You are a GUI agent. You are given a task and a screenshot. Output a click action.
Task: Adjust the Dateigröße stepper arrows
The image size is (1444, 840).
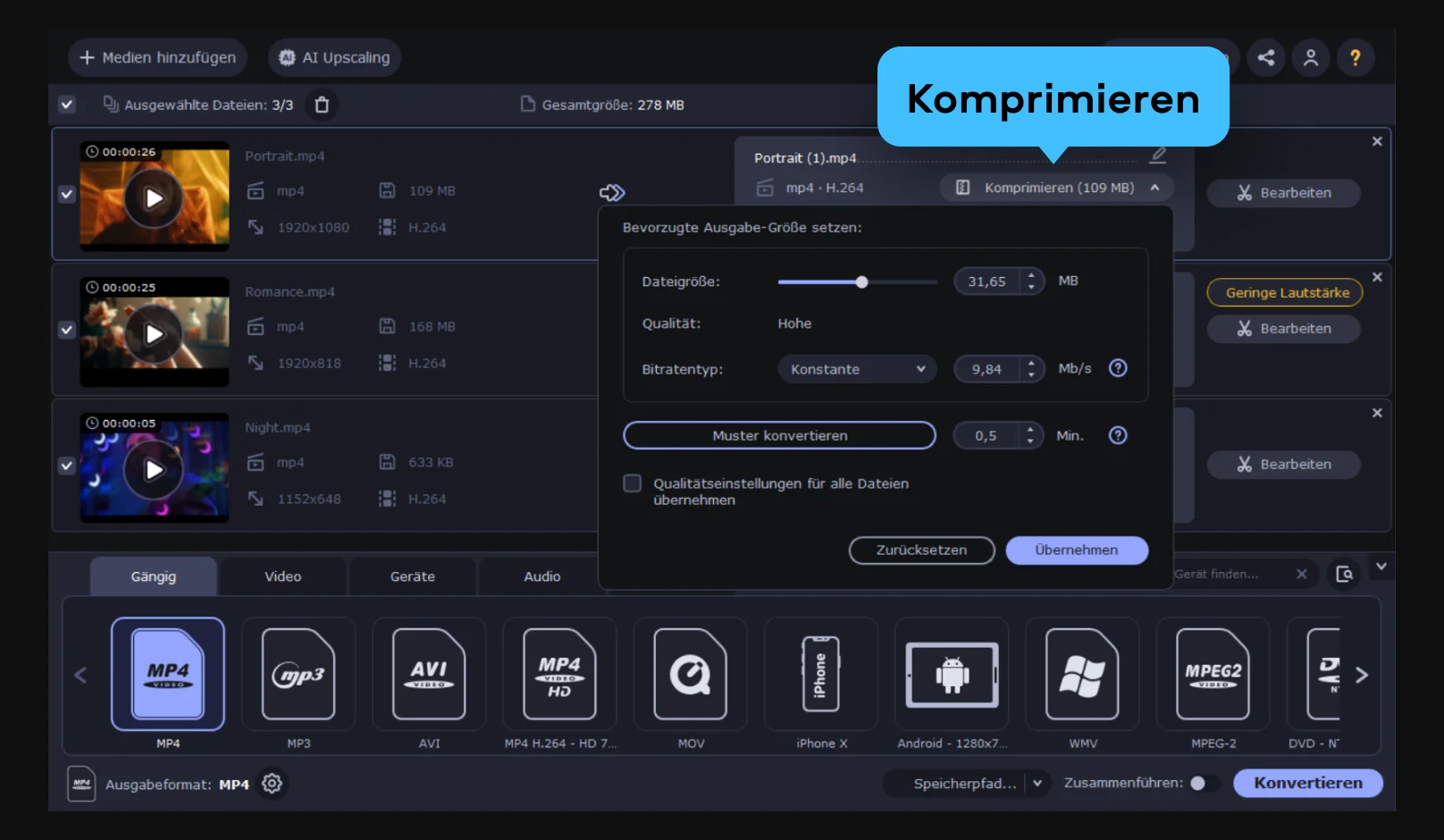pyautogui.click(x=1031, y=281)
